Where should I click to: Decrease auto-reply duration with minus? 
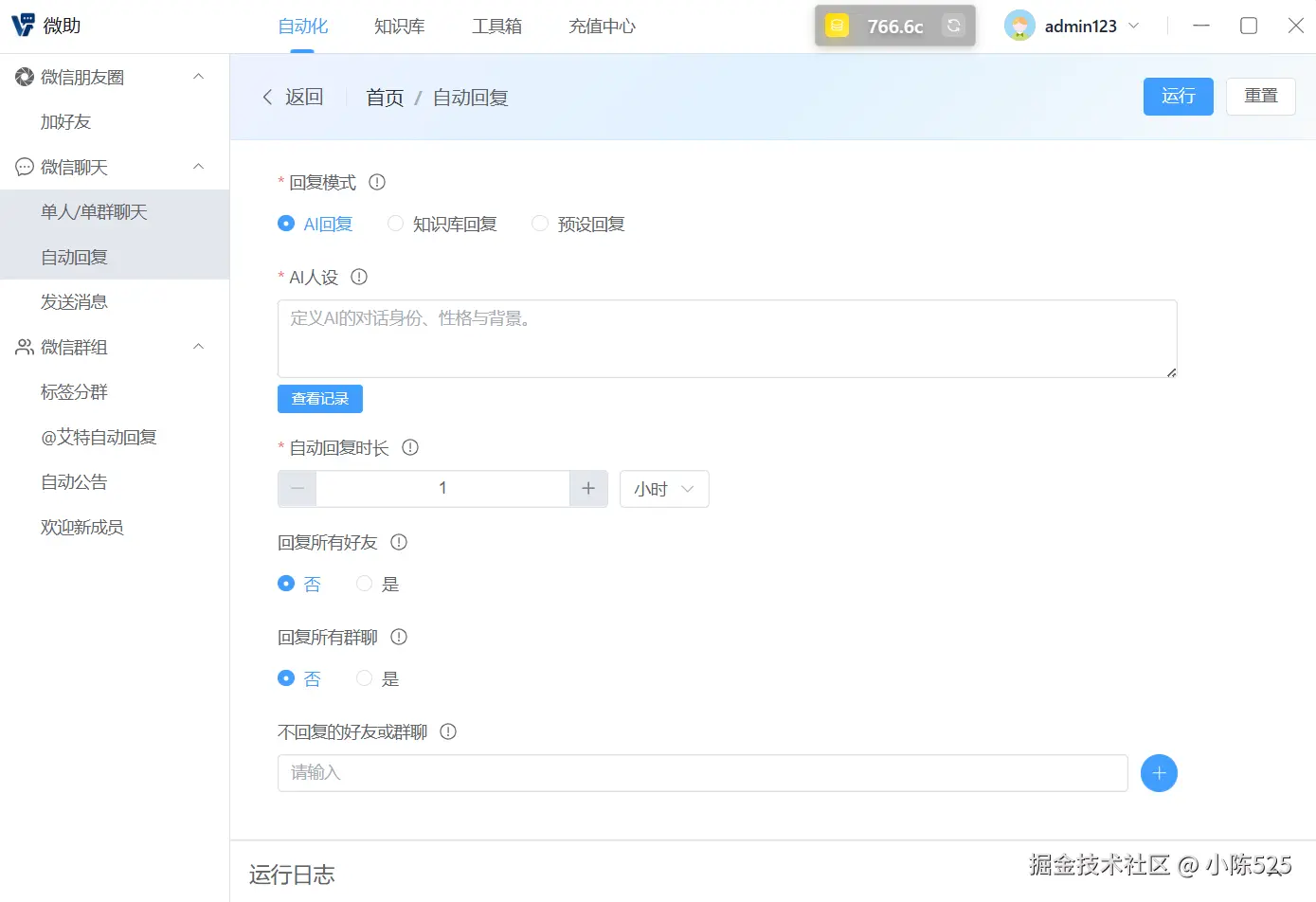pyautogui.click(x=297, y=489)
